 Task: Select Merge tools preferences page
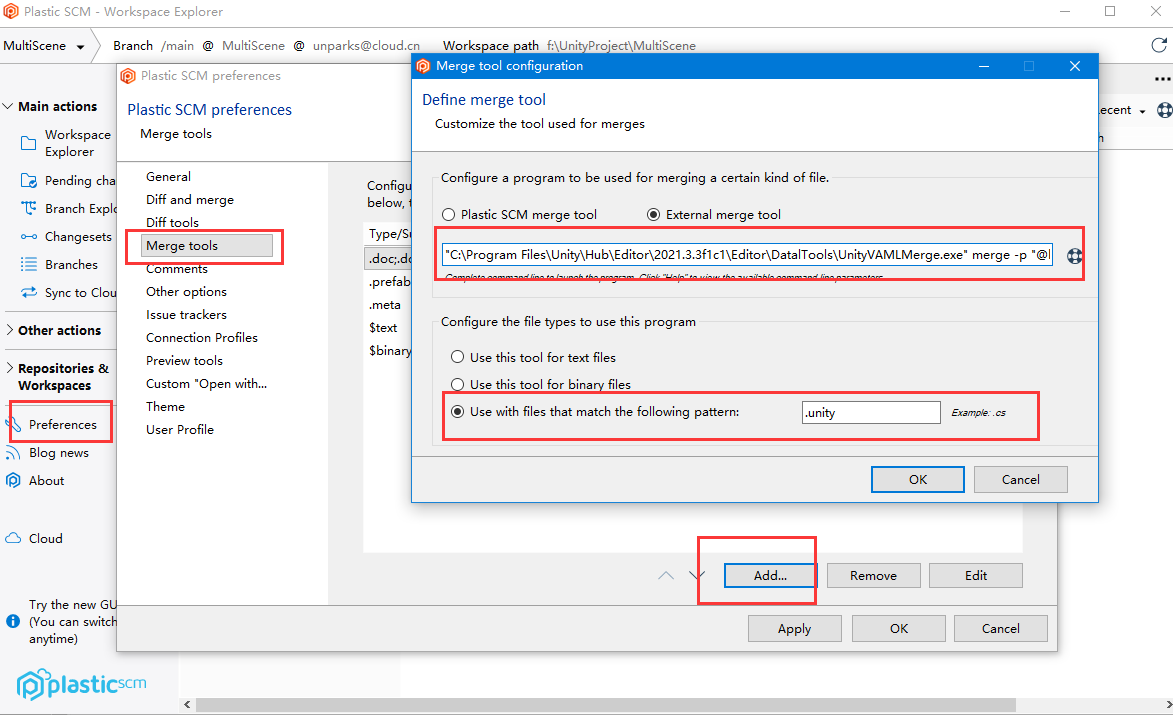206,245
